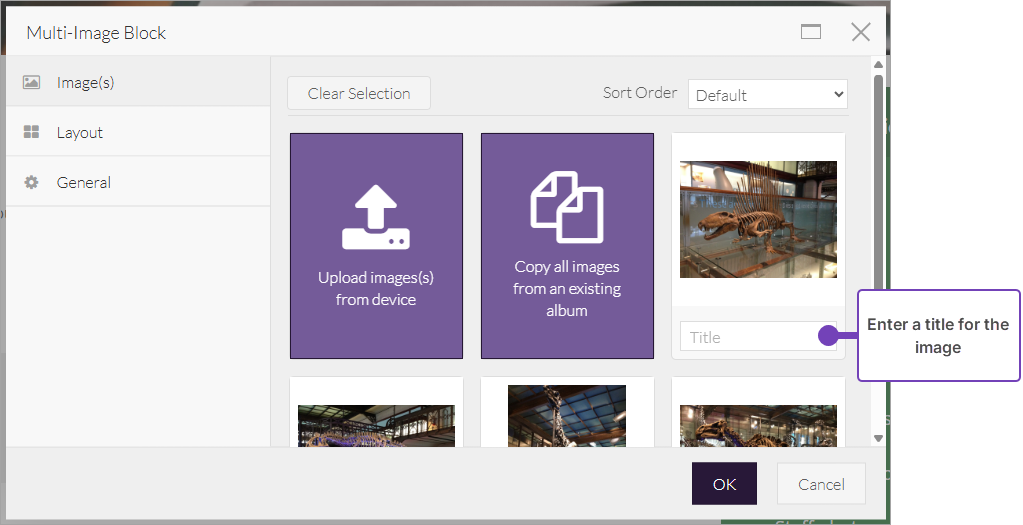
Task: Open the Sort Order dropdown
Action: click(767, 95)
